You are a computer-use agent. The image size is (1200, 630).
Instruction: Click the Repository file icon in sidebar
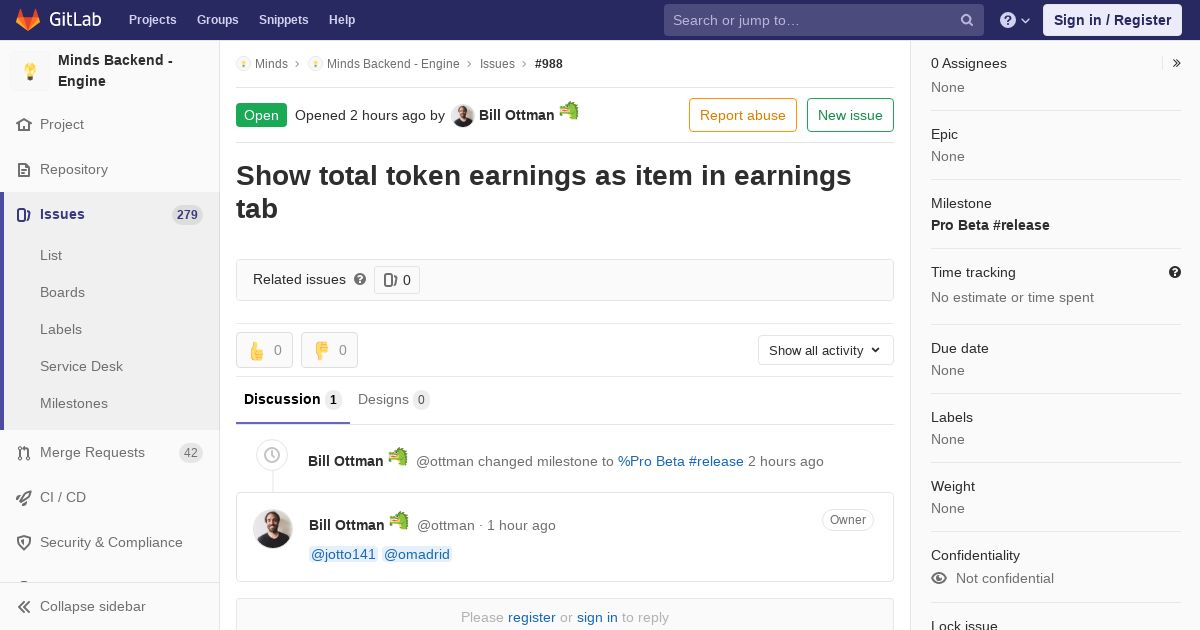pos(24,170)
